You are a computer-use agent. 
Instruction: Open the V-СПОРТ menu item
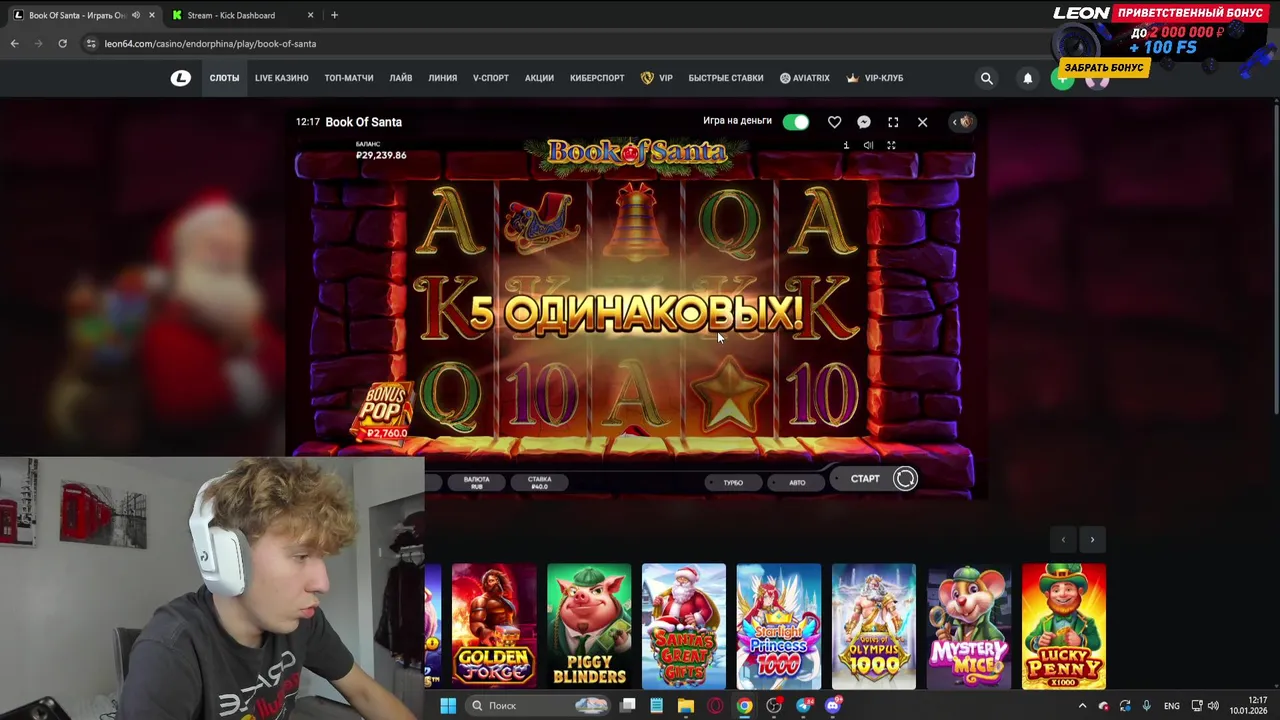pyautogui.click(x=491, y=78)
